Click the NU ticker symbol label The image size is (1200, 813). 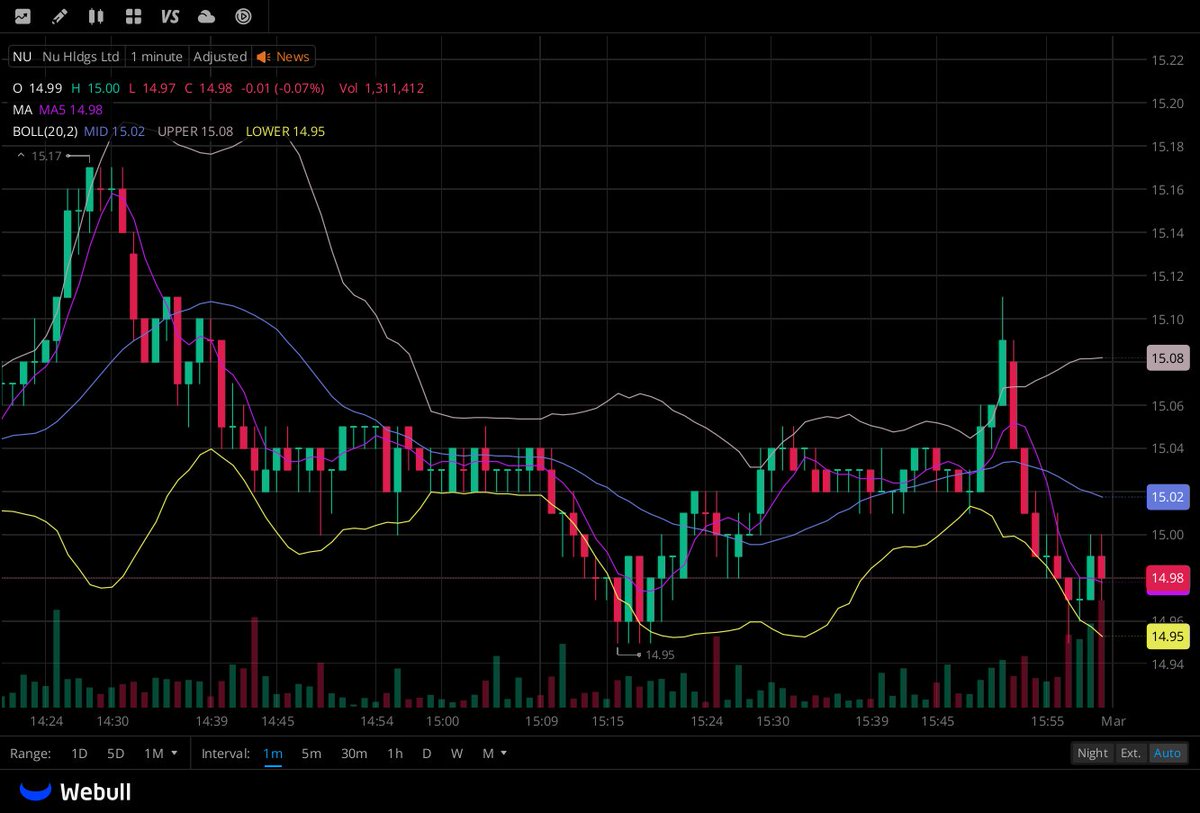tap(22, 57)
